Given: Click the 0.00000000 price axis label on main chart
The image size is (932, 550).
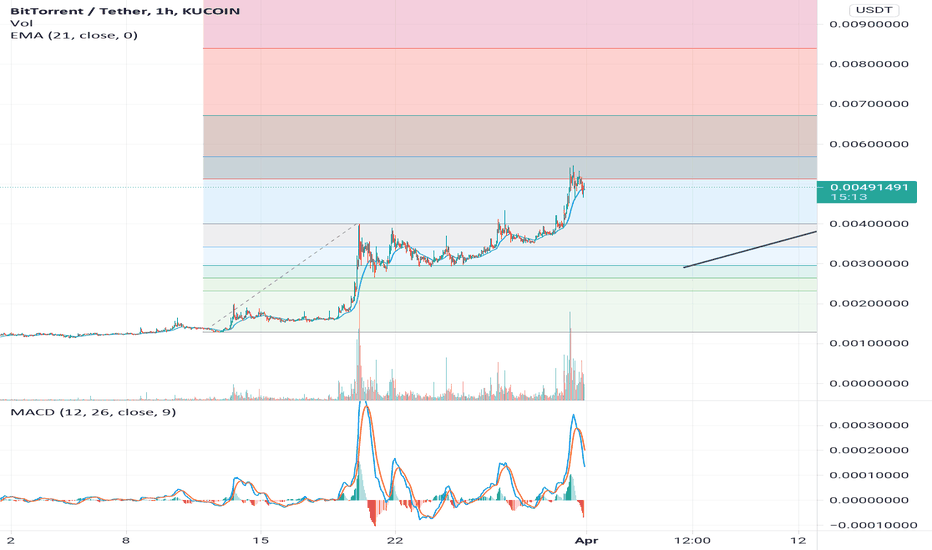Looking at the screenshot, I should coord(869,384).
